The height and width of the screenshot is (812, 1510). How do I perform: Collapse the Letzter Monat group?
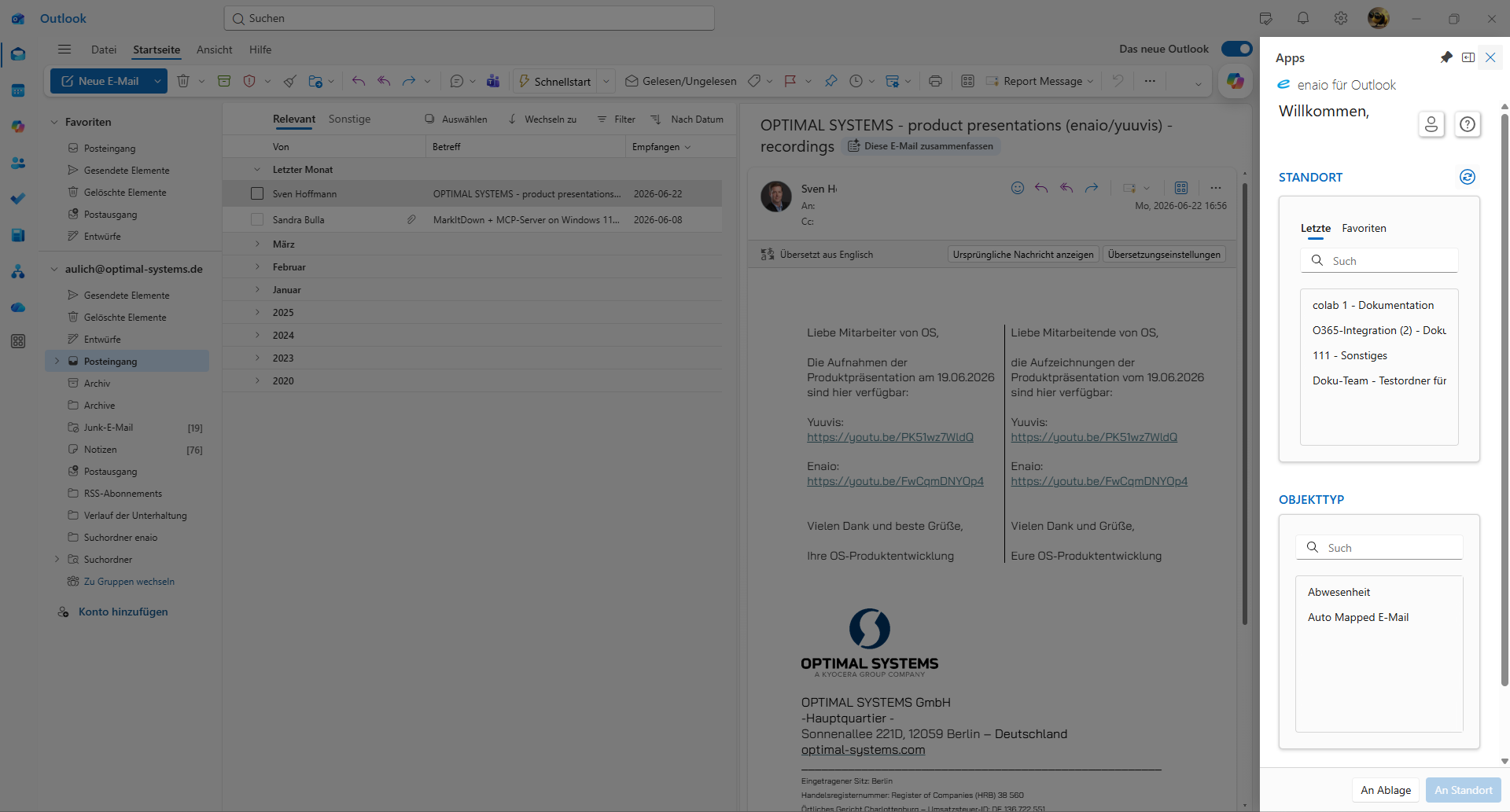257,169
